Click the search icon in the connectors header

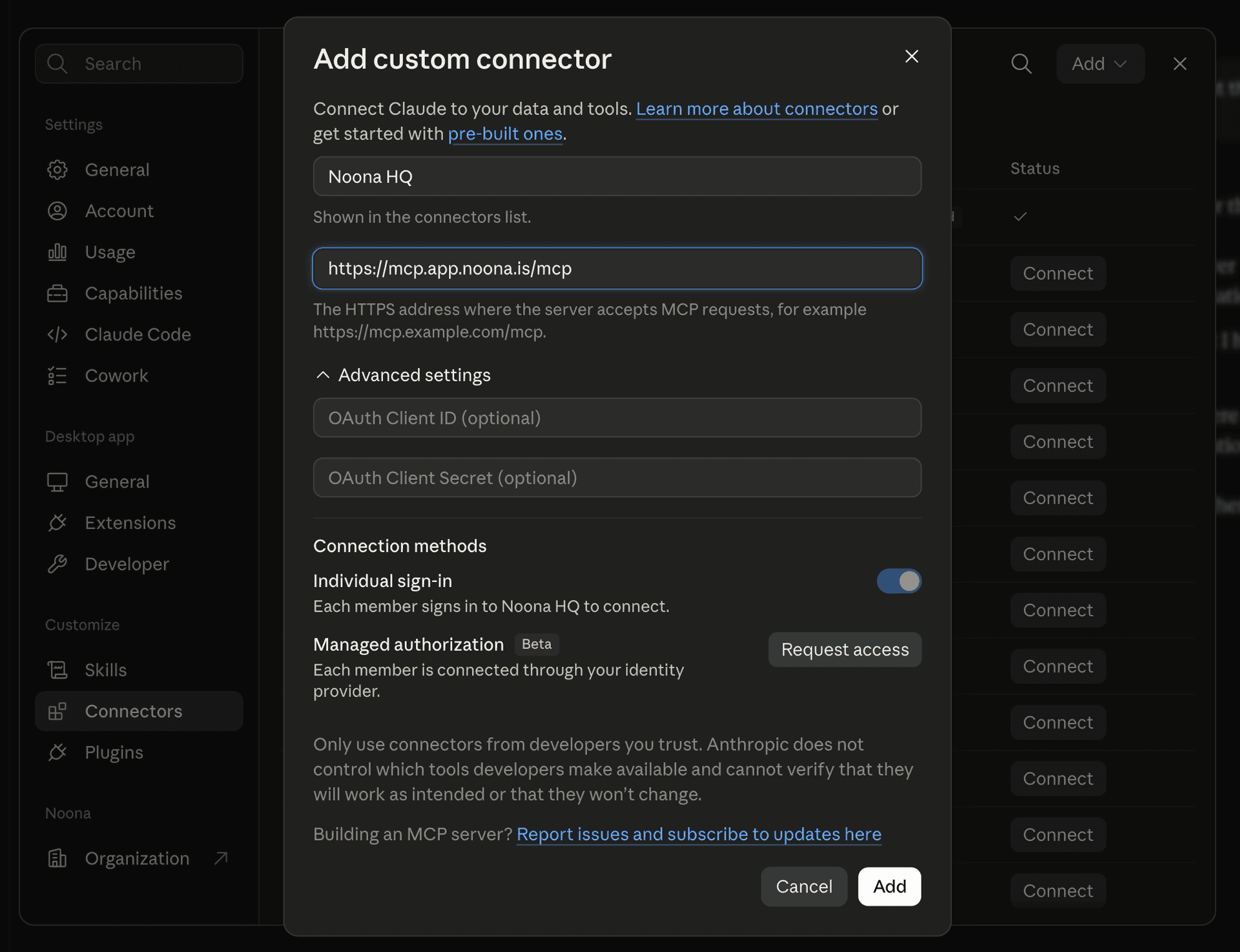(1021, 63)
